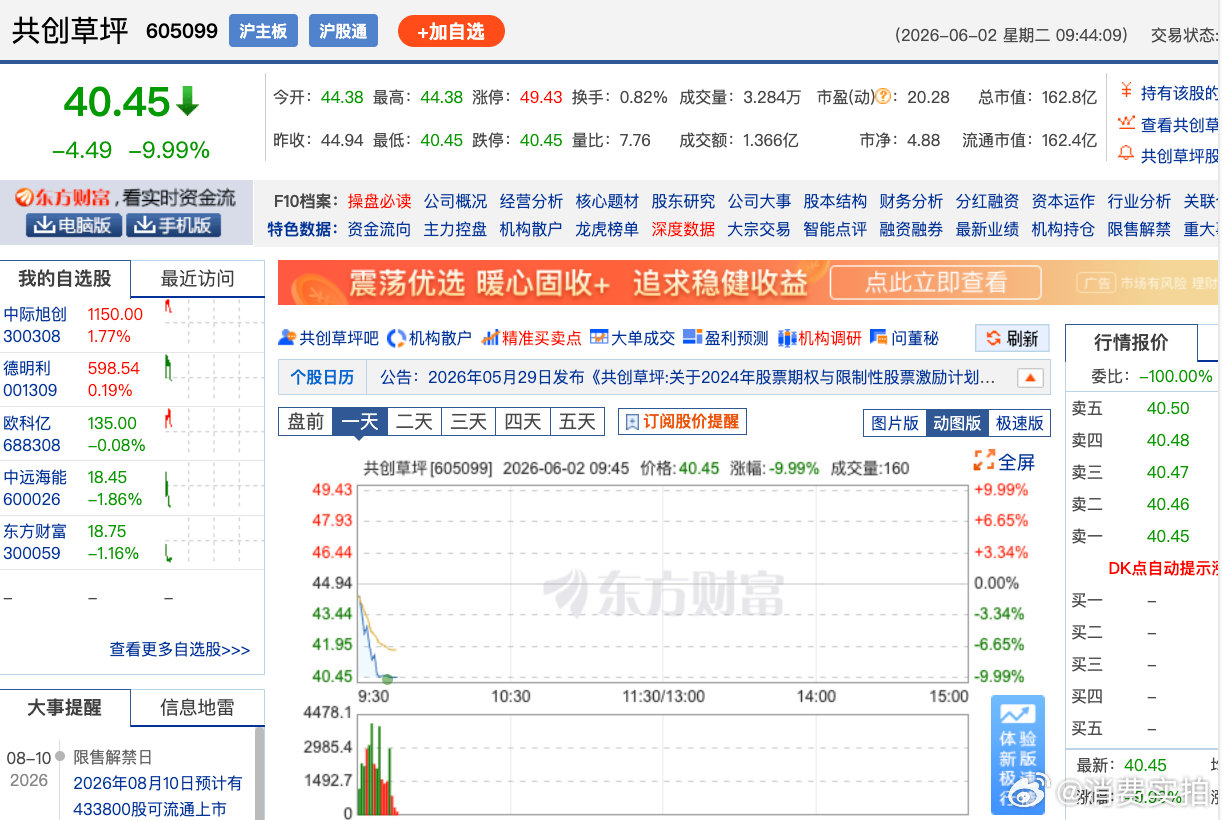Click the 沪主板 tag button
This screenshot has width=1222, height=820.
tap(263, 31)
